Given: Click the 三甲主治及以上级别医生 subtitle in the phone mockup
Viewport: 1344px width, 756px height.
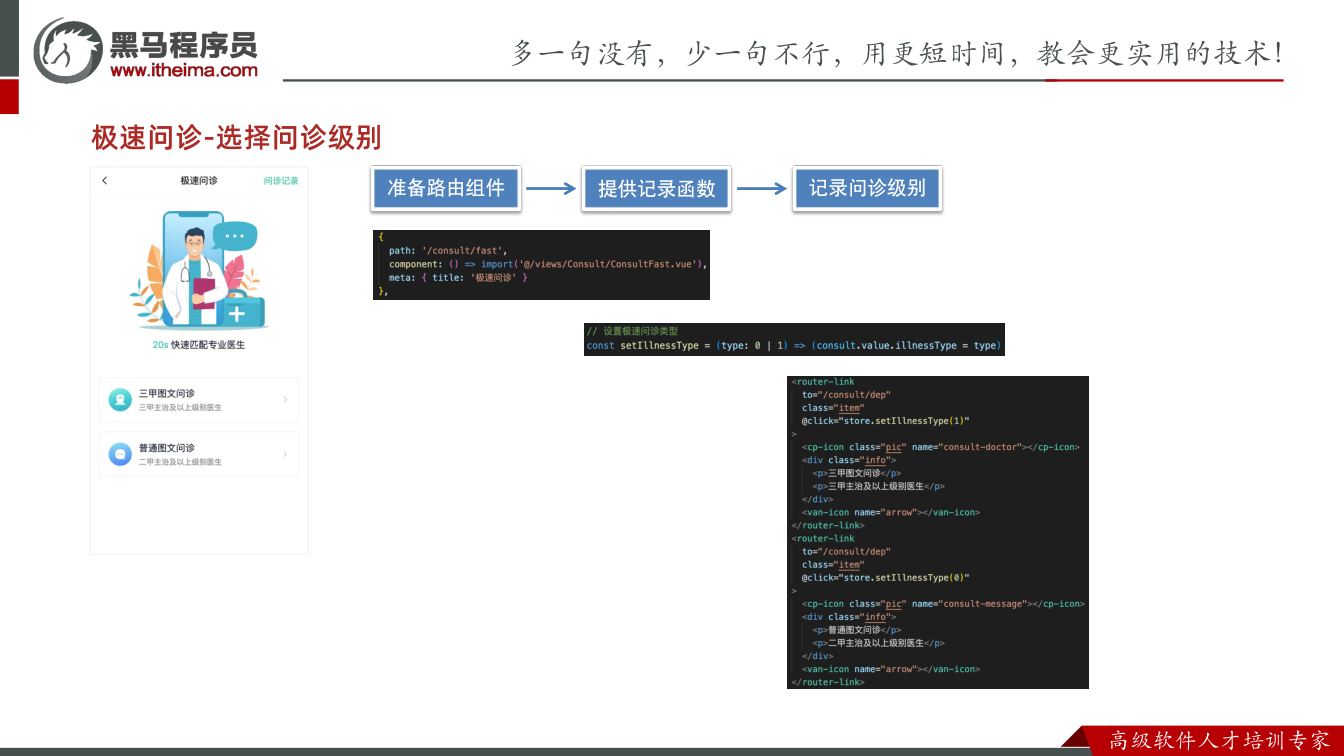Looking at the screenshot, I should (x=180, y=408).
